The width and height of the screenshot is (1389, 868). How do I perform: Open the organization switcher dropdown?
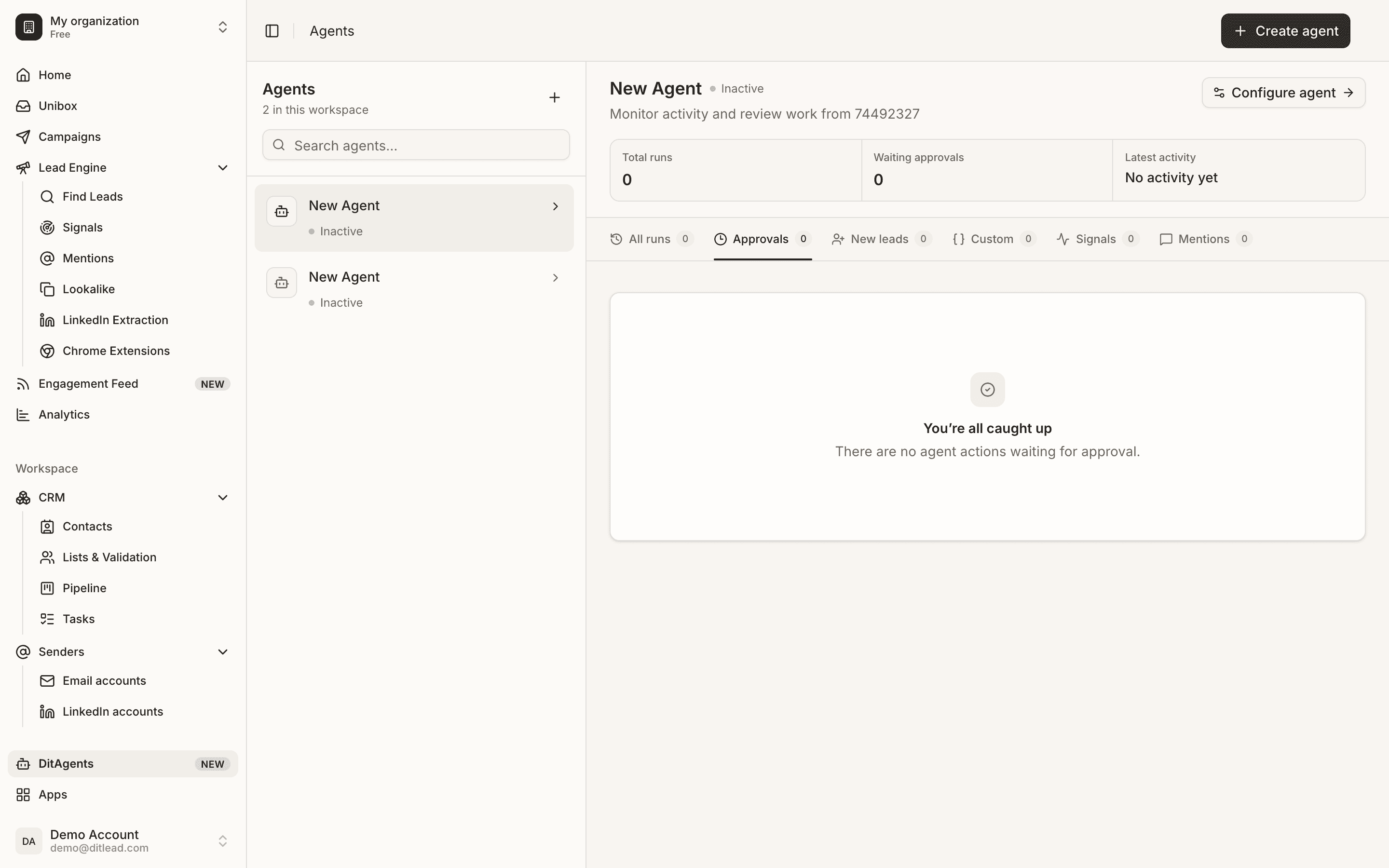pyautogui.click(x=223, y=27)
